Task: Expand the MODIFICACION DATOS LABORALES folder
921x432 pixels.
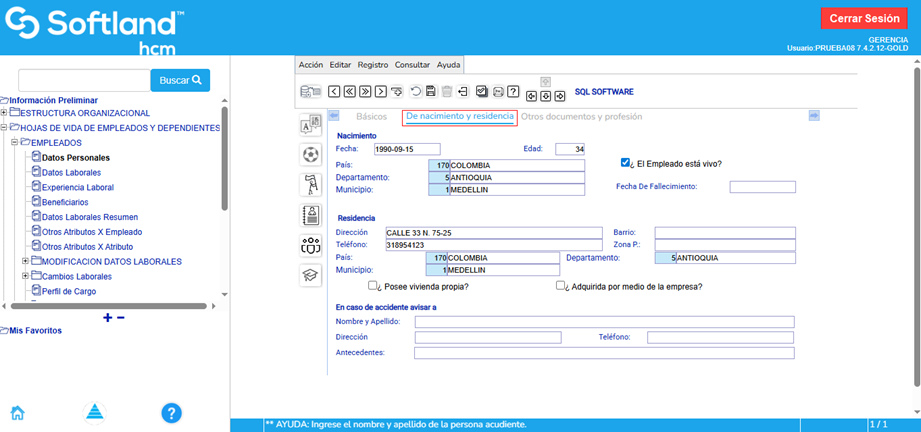Action: 26,261
